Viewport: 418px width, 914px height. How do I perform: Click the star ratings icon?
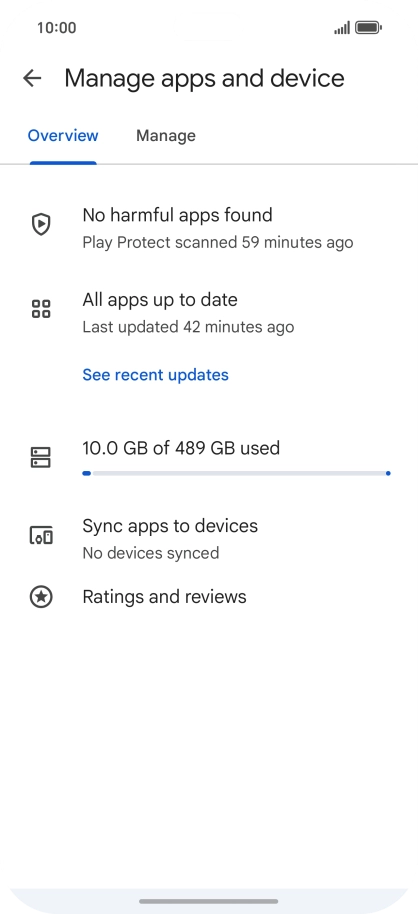tap(41, 597)
